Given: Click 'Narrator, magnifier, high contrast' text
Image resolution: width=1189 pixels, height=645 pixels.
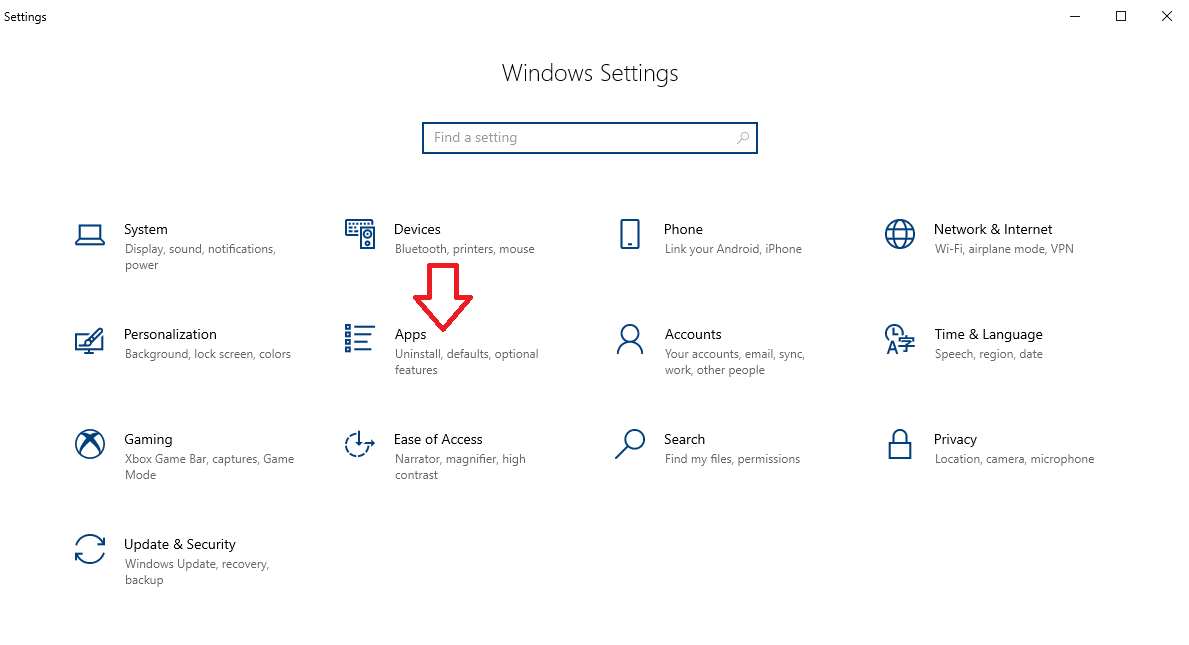Looking at the screenshot, I should coord(460,467).
